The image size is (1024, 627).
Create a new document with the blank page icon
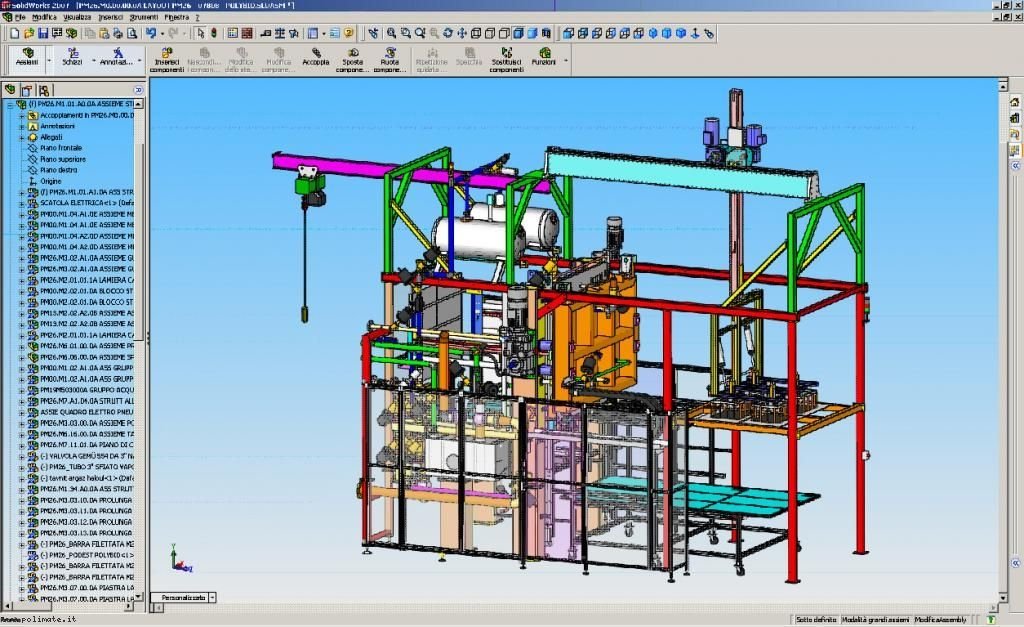click(14, 33)
